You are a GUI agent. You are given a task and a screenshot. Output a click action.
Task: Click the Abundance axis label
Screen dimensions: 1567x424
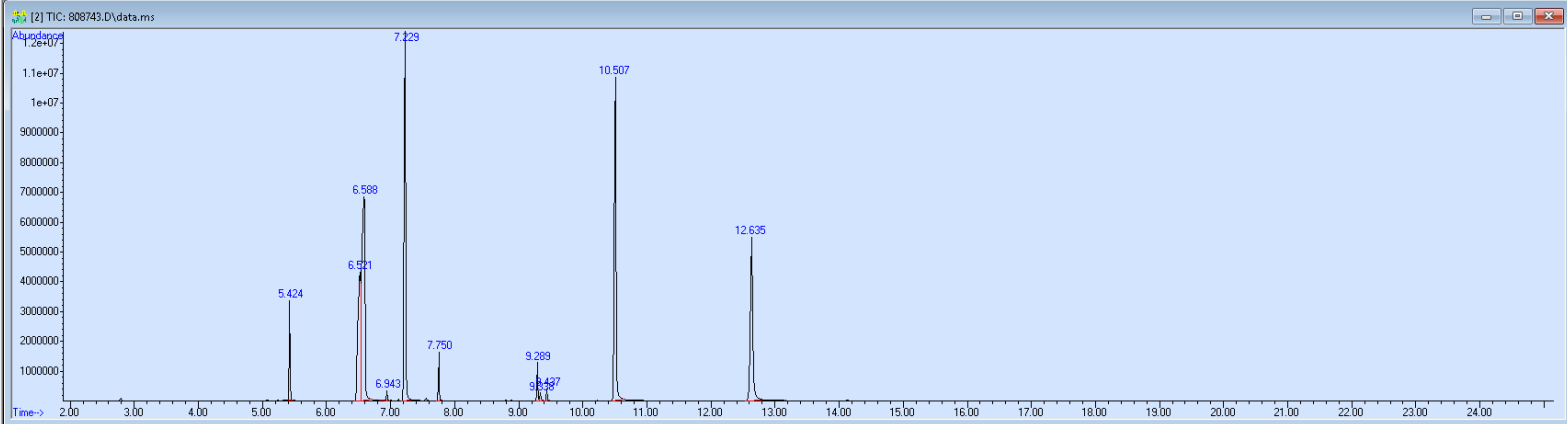37,35
